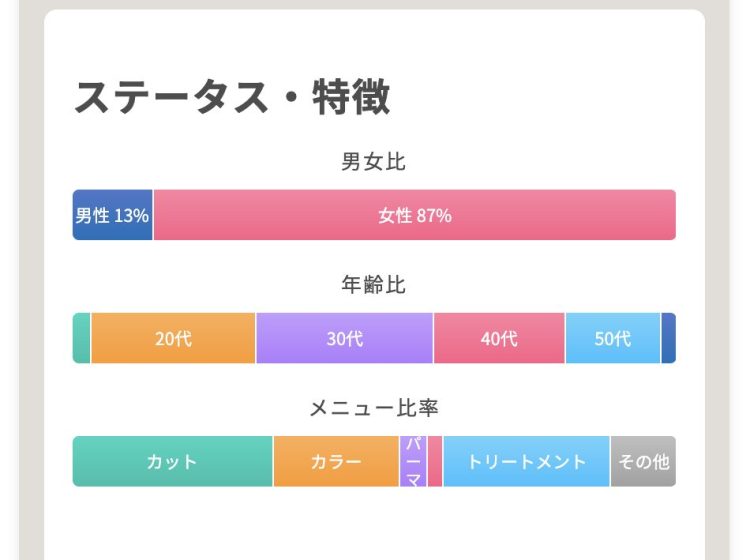Click the unlabeled dark blue segment after 50代
Viewport: 750px width, 560px height.
[669, 338]
